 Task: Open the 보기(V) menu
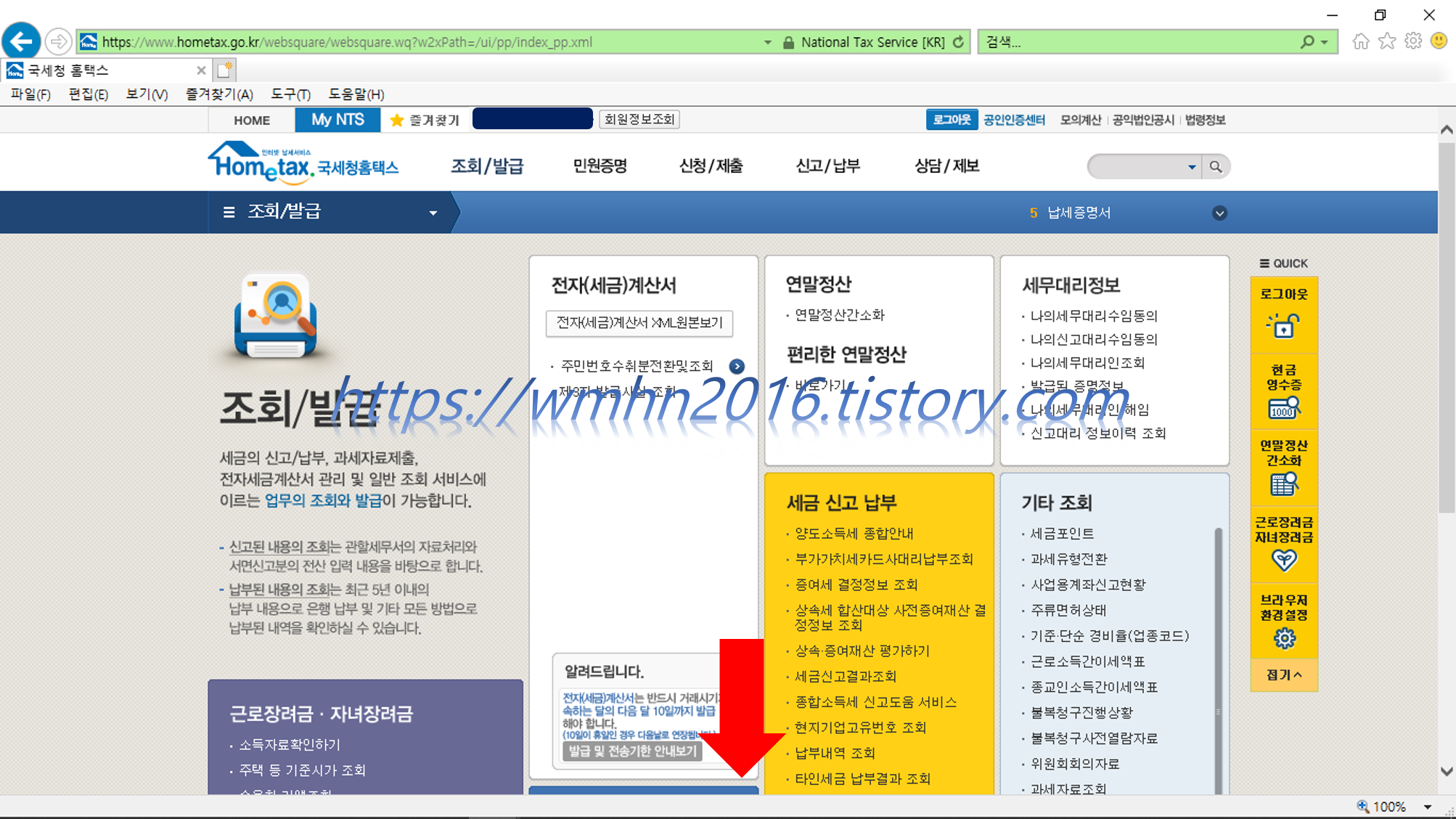[147, 94]
